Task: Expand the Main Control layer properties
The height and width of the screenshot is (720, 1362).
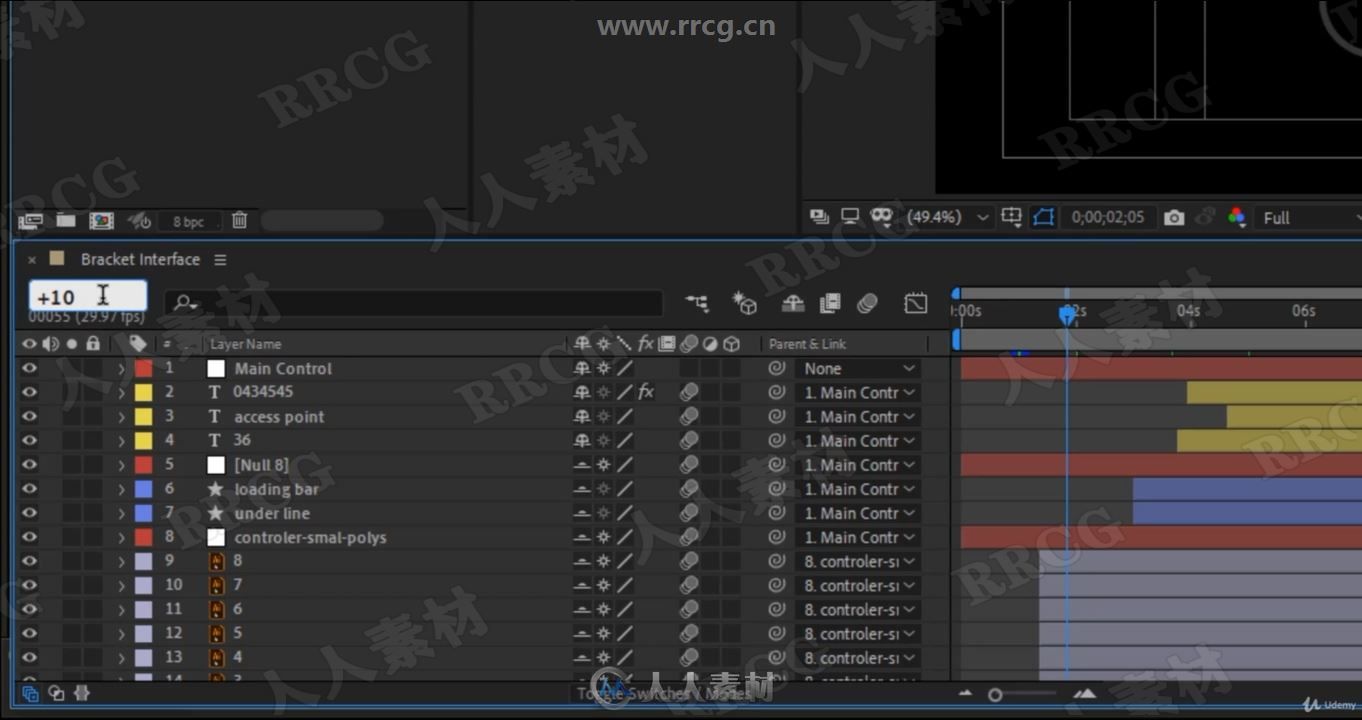Action: [122, 368]
